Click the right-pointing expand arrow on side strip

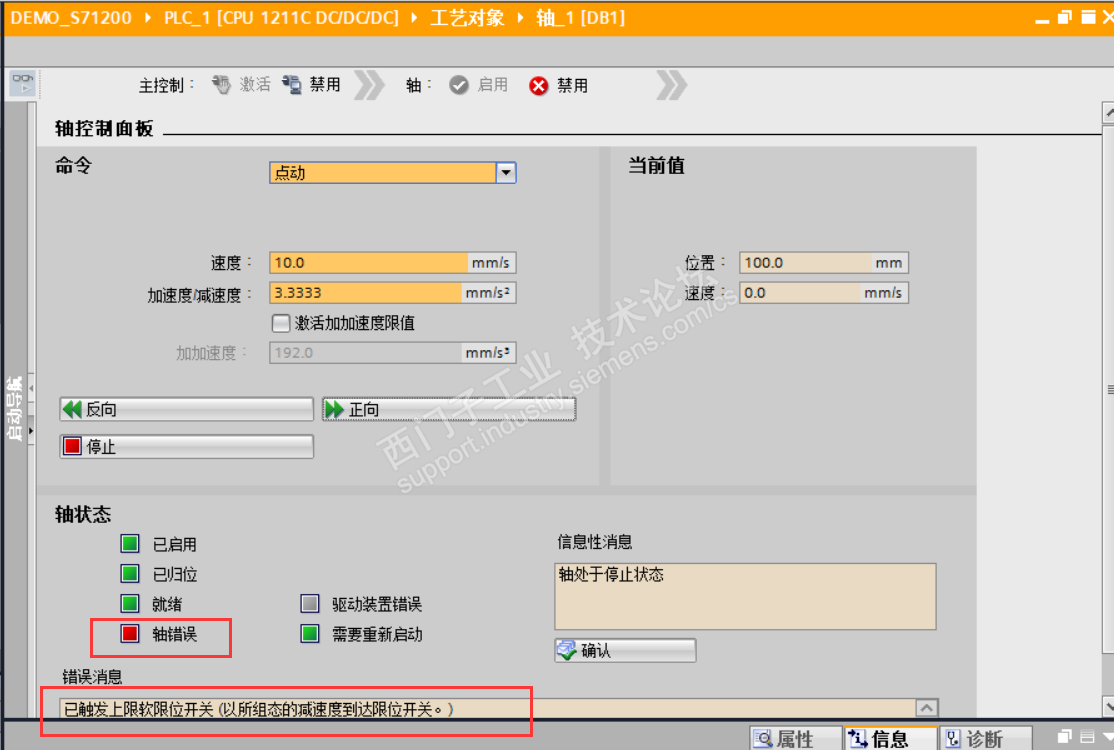click(31, 430)
